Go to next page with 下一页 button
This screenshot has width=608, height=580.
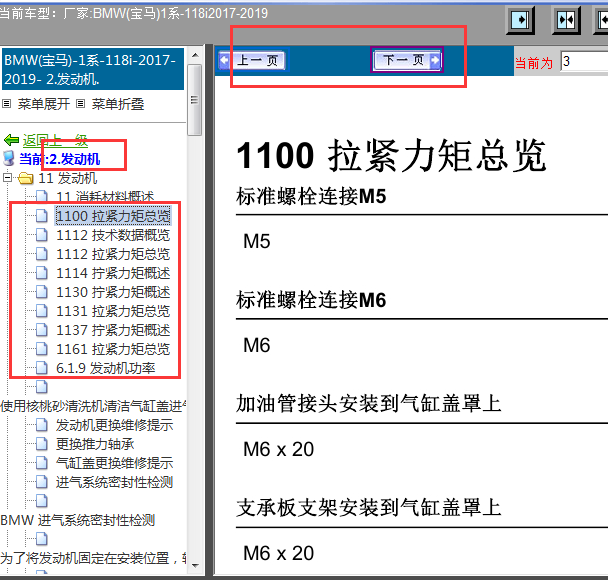point(407,60)
